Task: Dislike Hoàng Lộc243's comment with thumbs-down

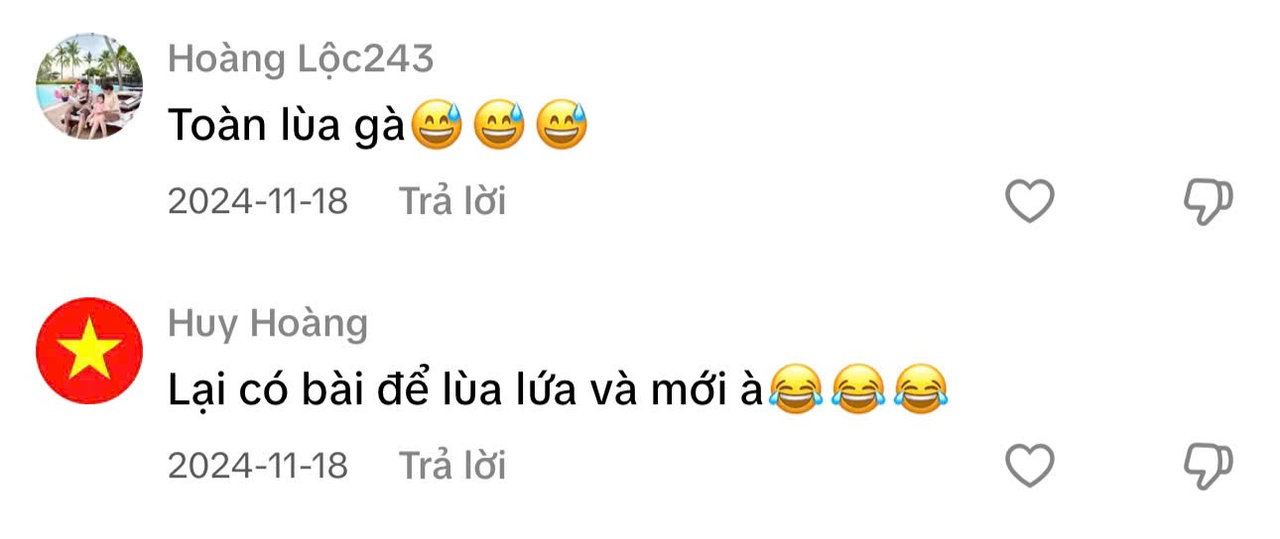Action: coord(1208,202)
